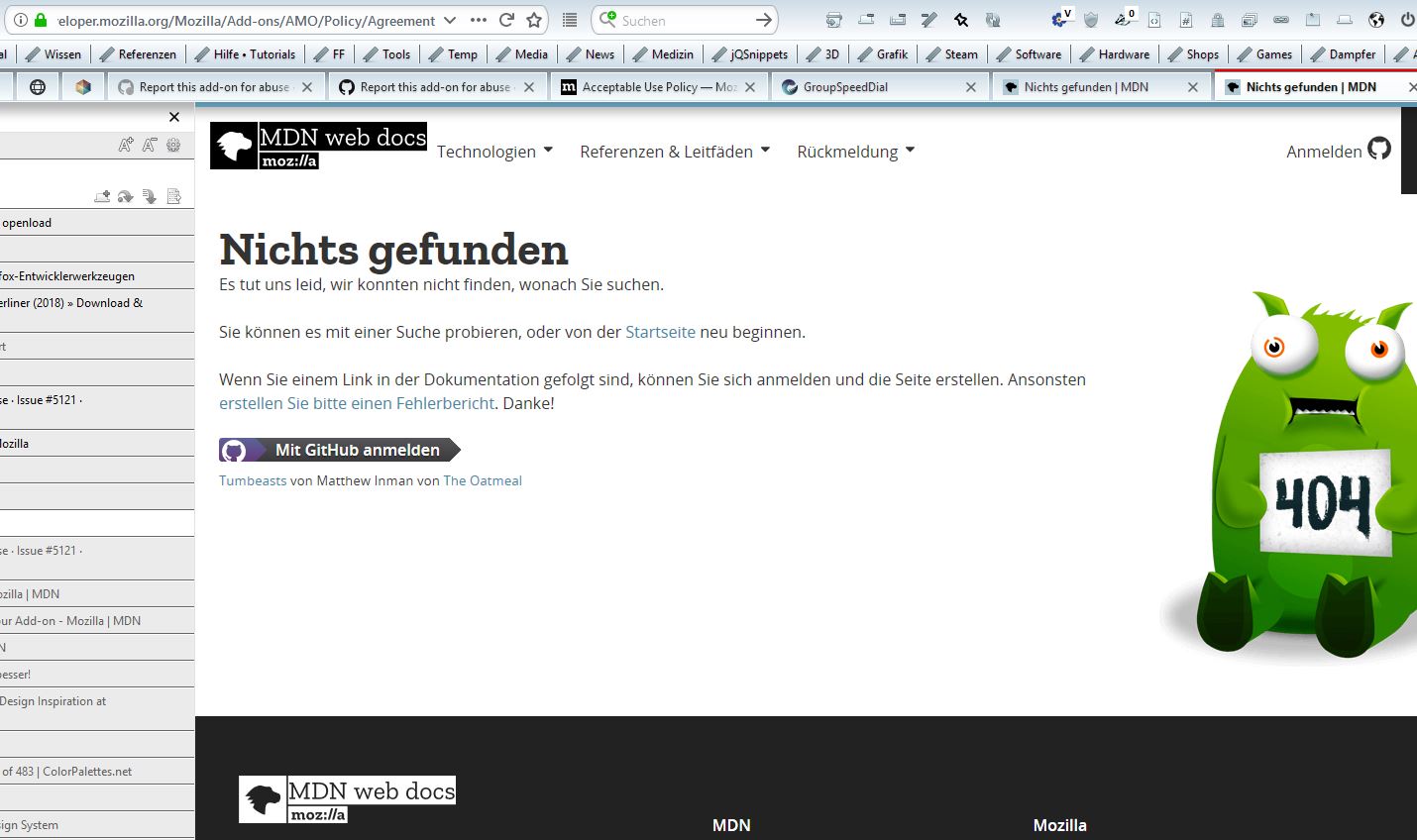Click the sidebar export document icon
The width and height of the screenshot is (1417, 840).
pos(173,196)
